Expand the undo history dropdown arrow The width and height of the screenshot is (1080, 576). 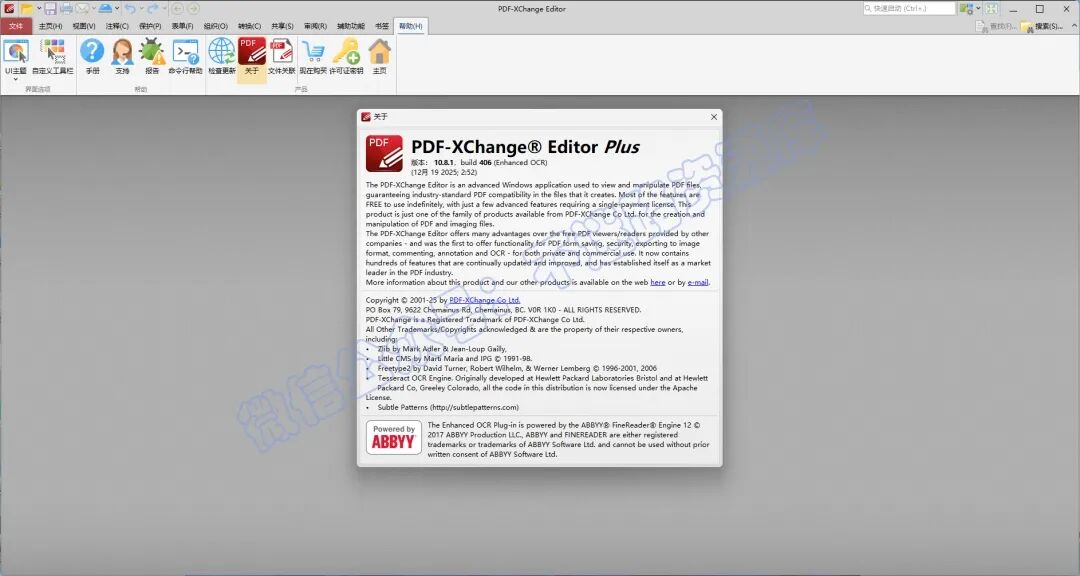141,8
